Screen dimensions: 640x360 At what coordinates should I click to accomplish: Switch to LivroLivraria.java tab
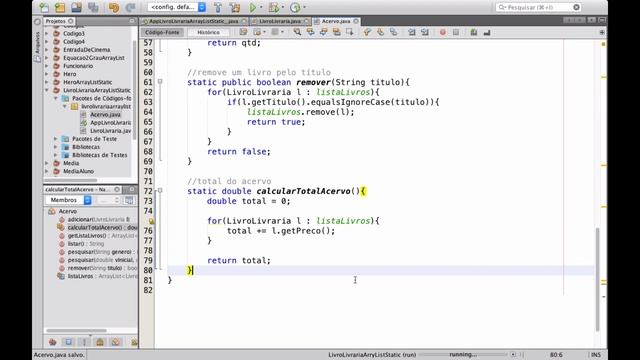280,21
